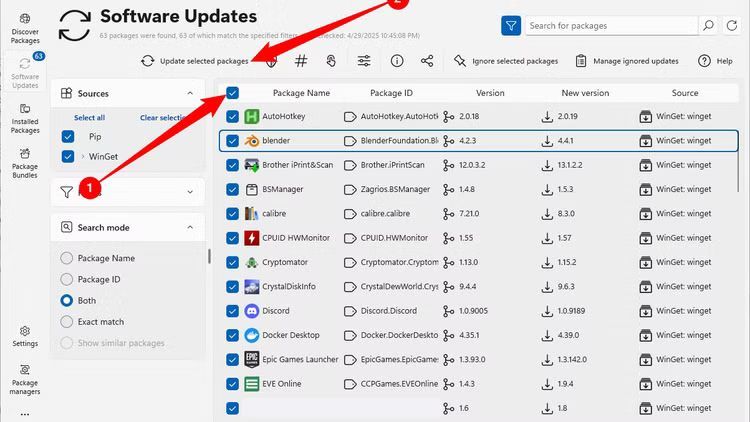Click the hash symbol toolbar icon
The width and height of the screenshot is (750, 422).
[301, 61]
